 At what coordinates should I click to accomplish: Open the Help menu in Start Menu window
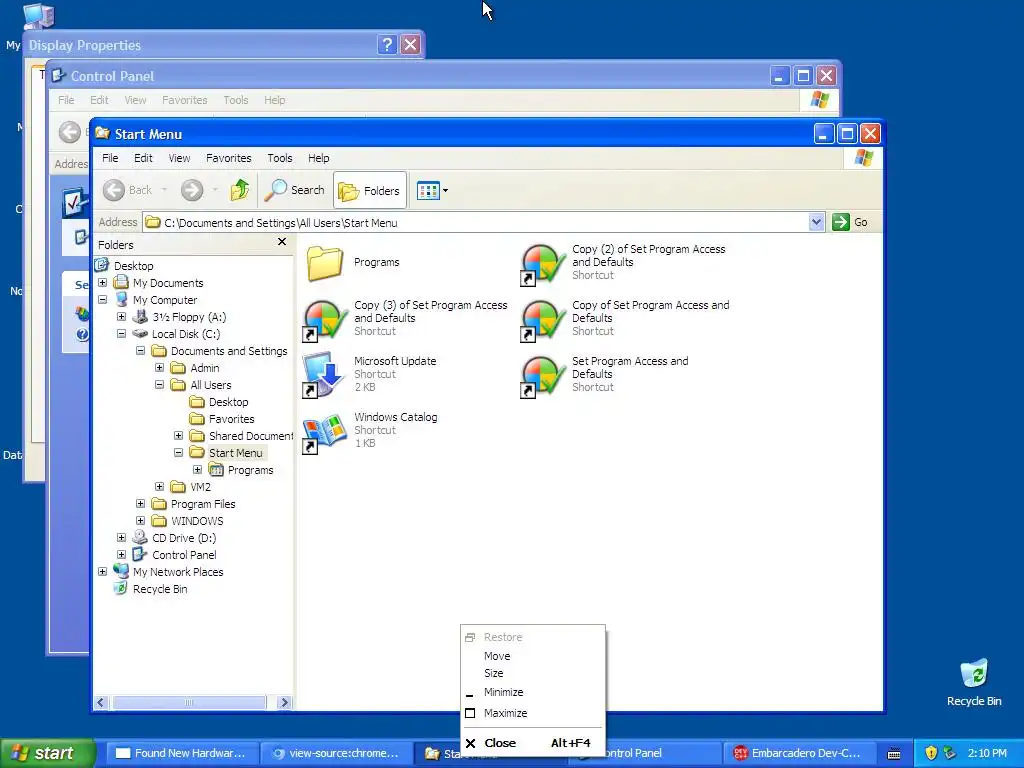point(319,158)
